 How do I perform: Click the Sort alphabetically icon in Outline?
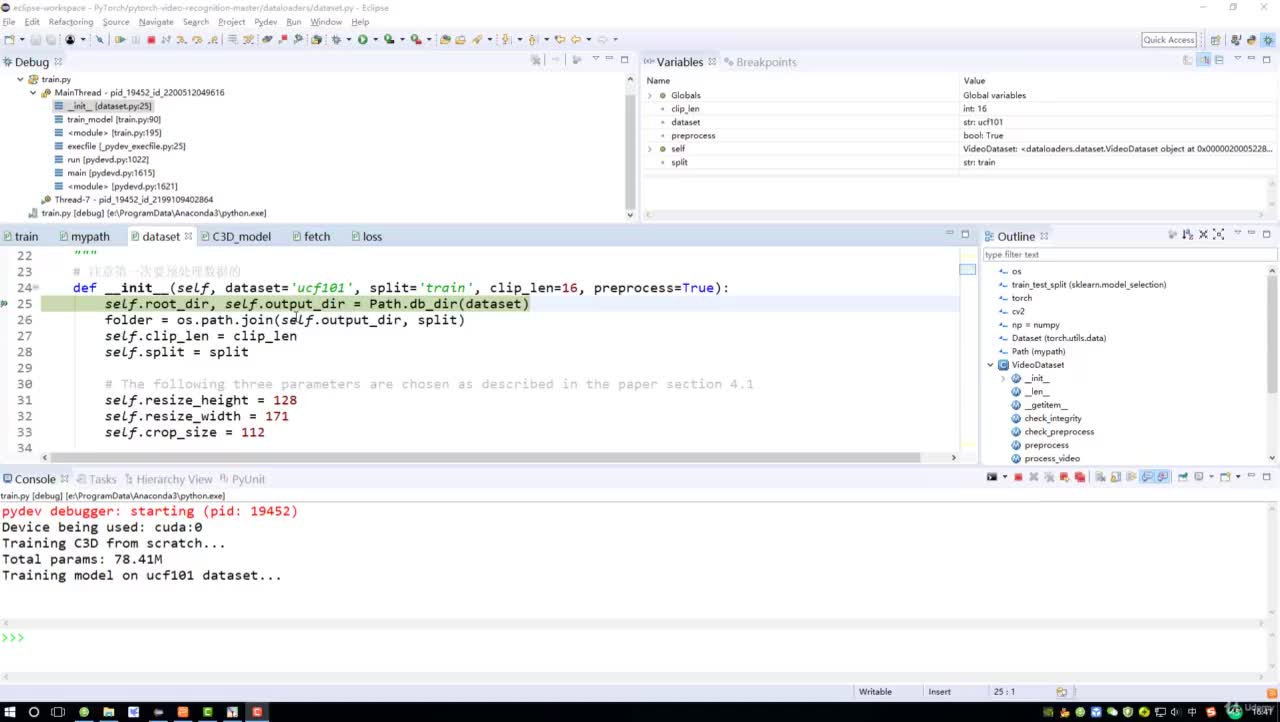pyautogui.click(x=1187, y=235)
